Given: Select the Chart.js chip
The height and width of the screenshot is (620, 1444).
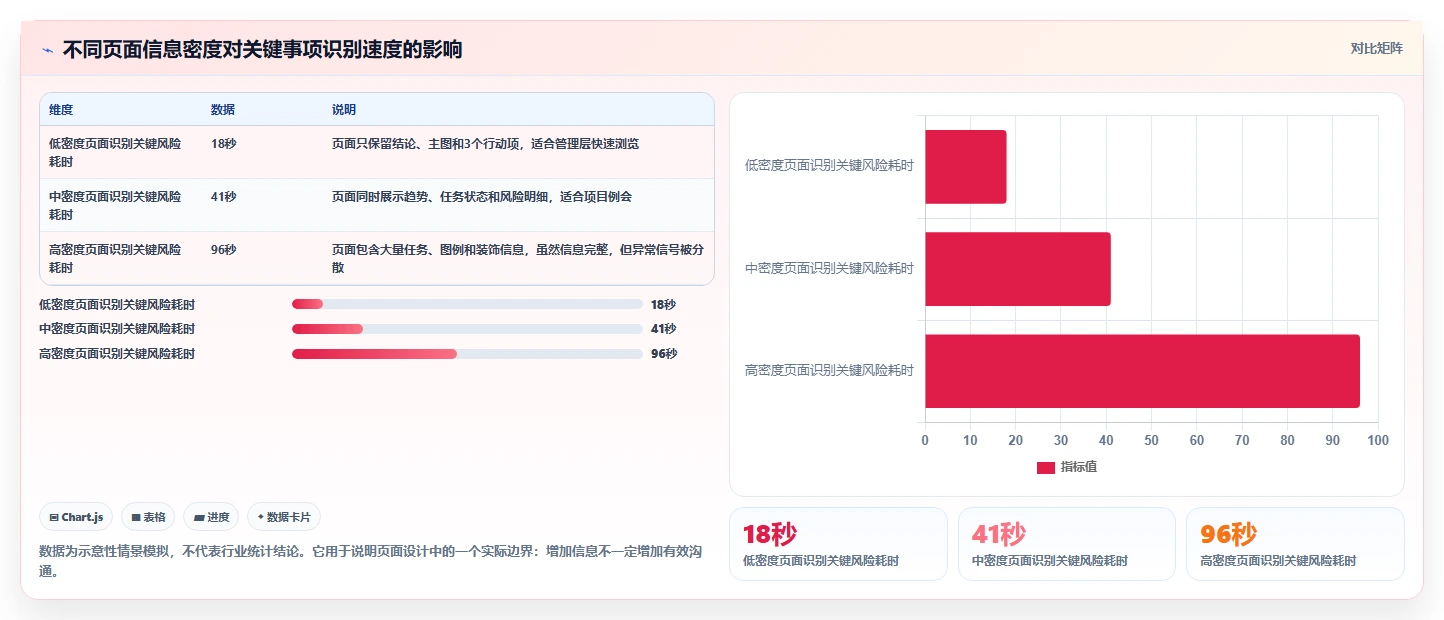Looking at the screenshot, I should pyautogui.click(x=77, y=517).
